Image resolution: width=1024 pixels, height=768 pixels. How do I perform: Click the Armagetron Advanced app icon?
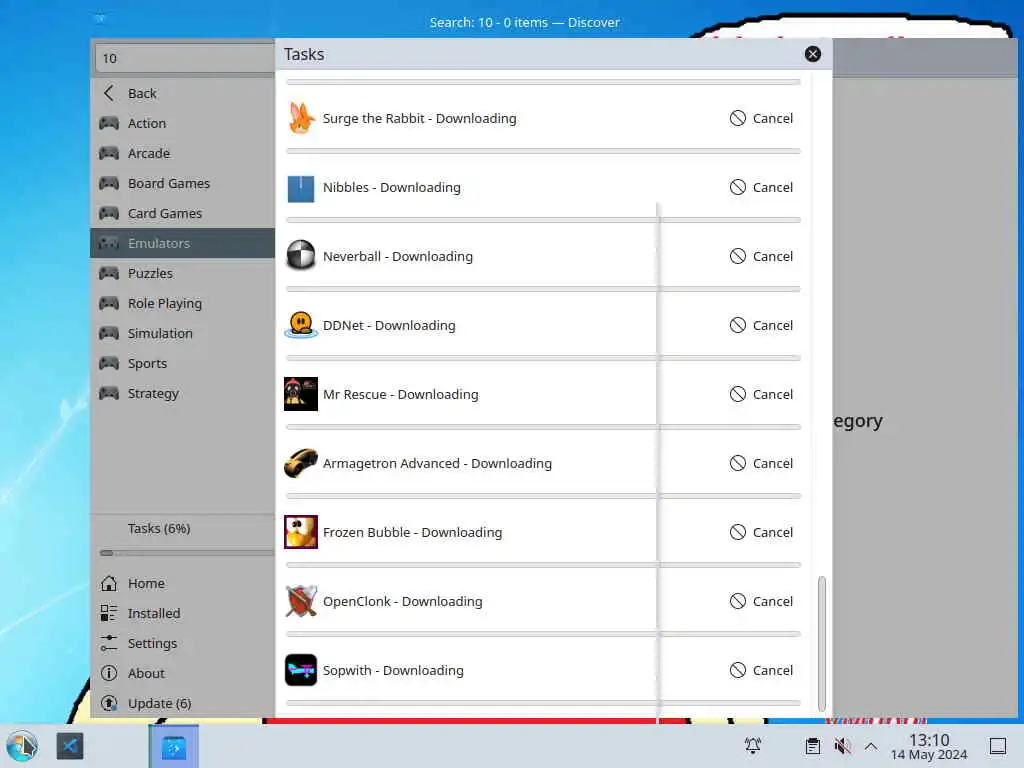click(301, 463)
